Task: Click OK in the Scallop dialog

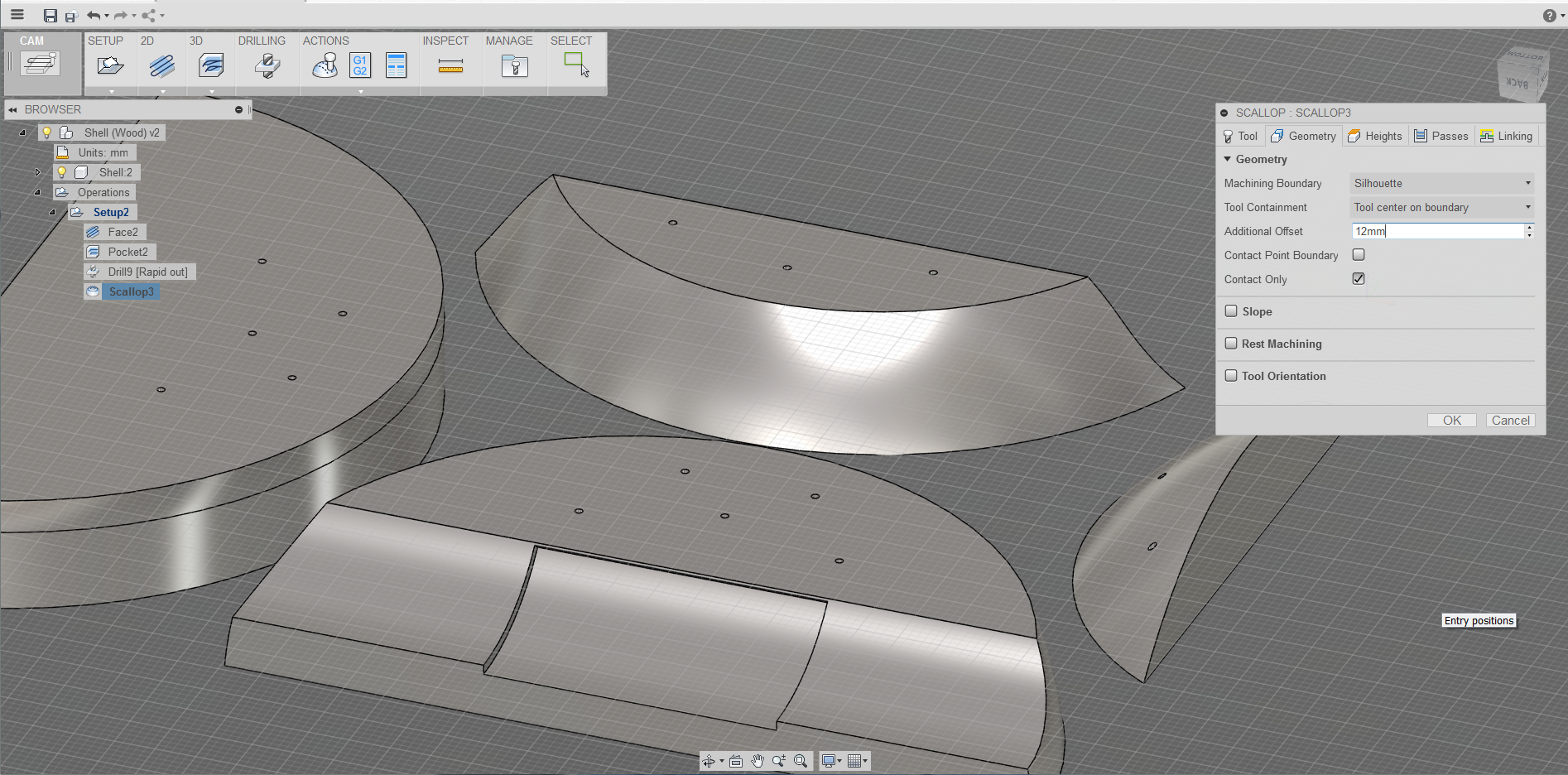Action: [x=1452, y=421]
